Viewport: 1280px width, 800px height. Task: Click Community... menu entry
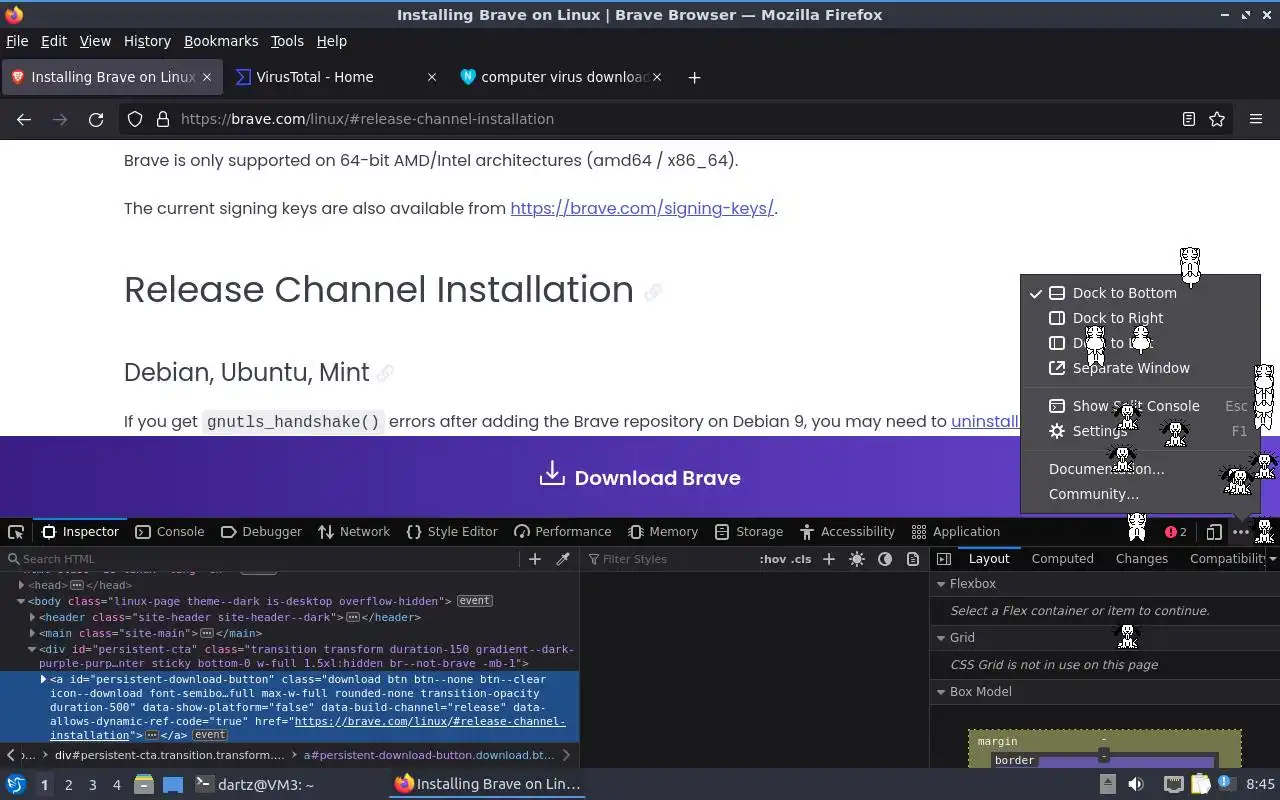pyautogui.click(x=1140, y=494)
